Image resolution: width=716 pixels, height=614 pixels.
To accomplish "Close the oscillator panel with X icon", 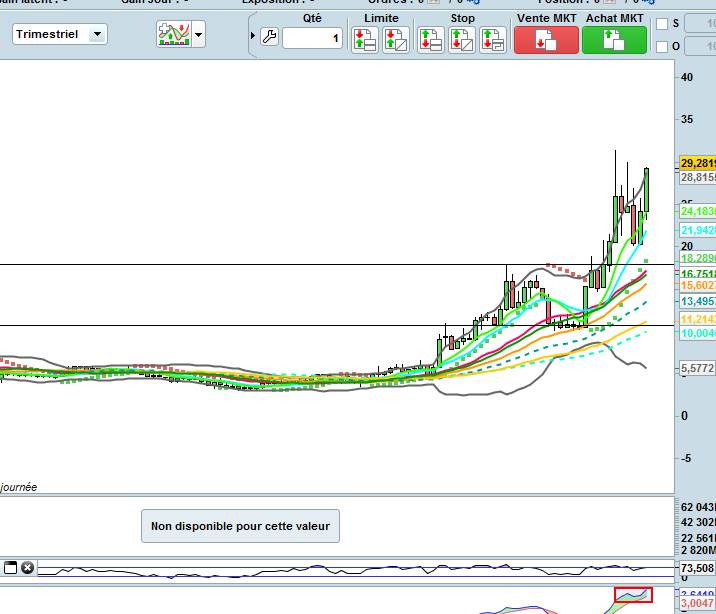I will coord(27,567).
